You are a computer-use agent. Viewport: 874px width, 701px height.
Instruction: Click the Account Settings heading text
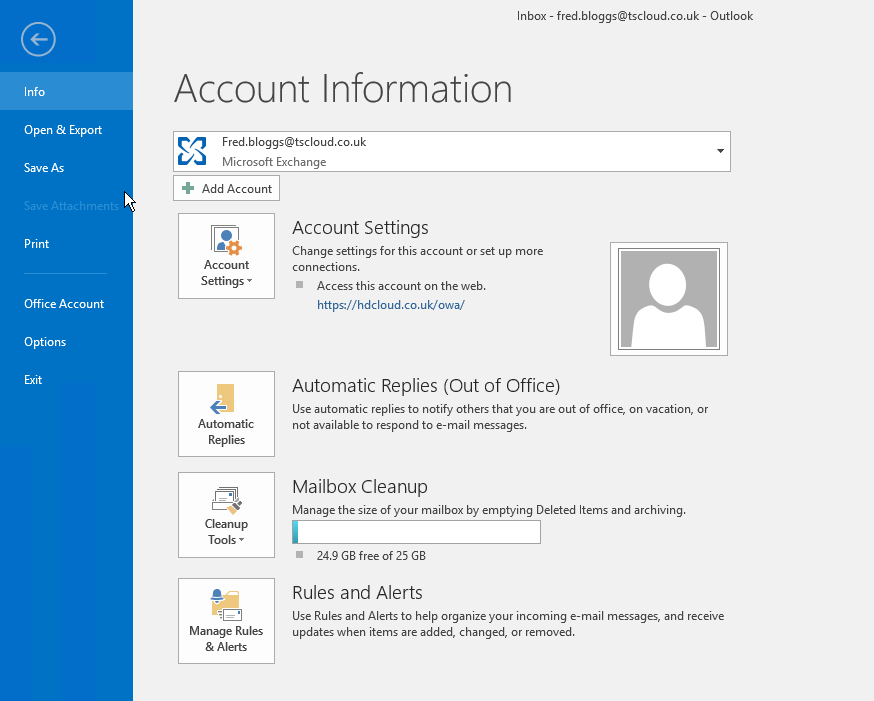click(360, 227)
